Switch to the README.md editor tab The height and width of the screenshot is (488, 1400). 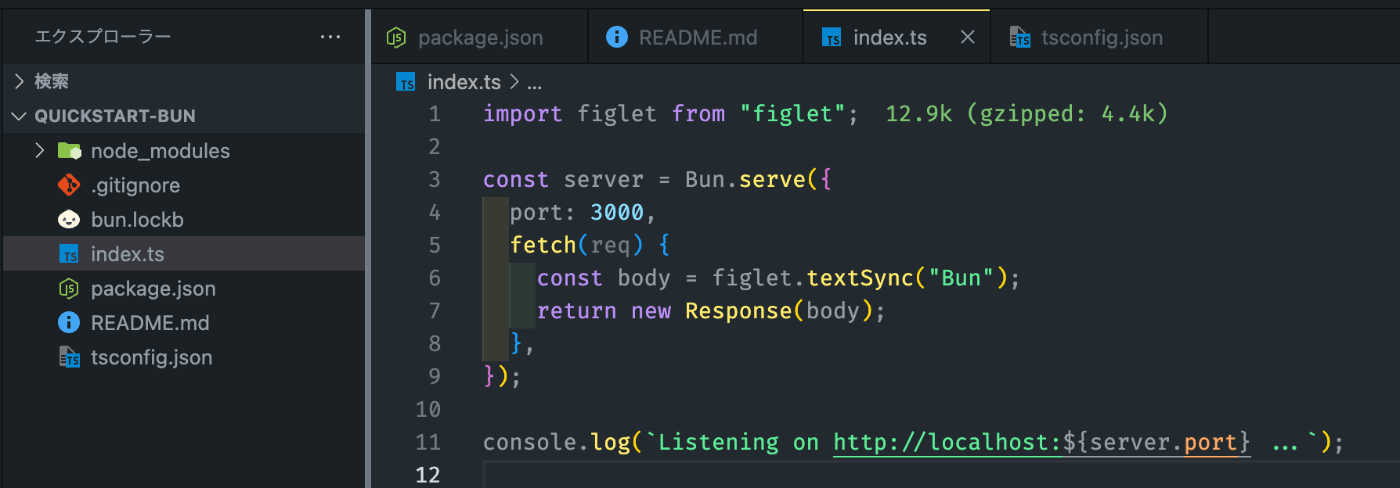pyautogui.click(x=696, y=38)
